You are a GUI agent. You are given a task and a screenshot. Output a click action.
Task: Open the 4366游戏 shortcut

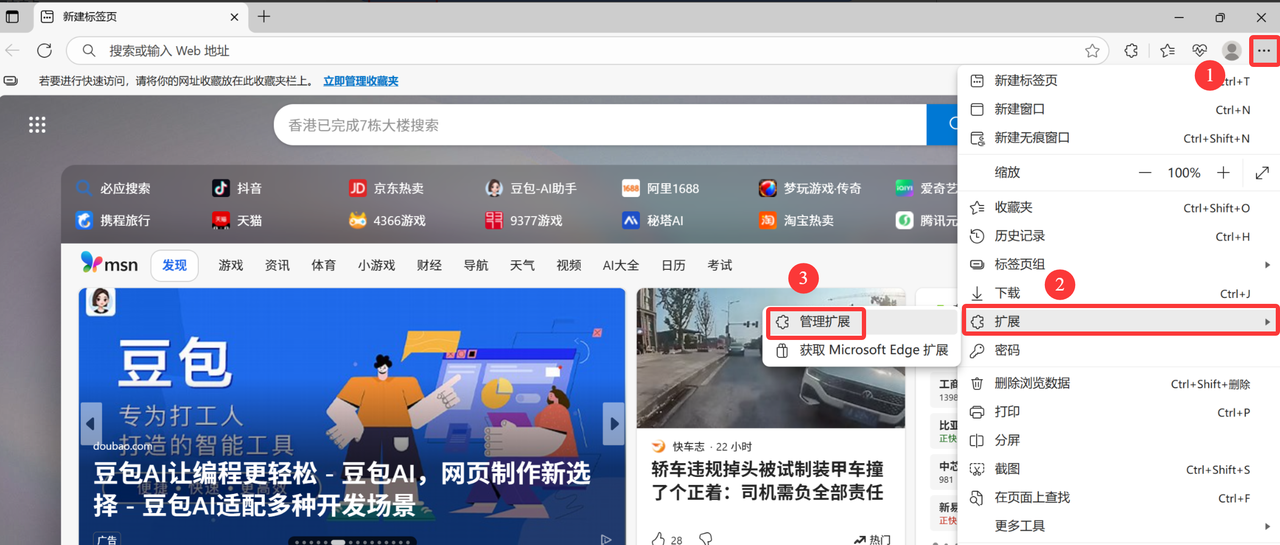click(x=386, y=220)
